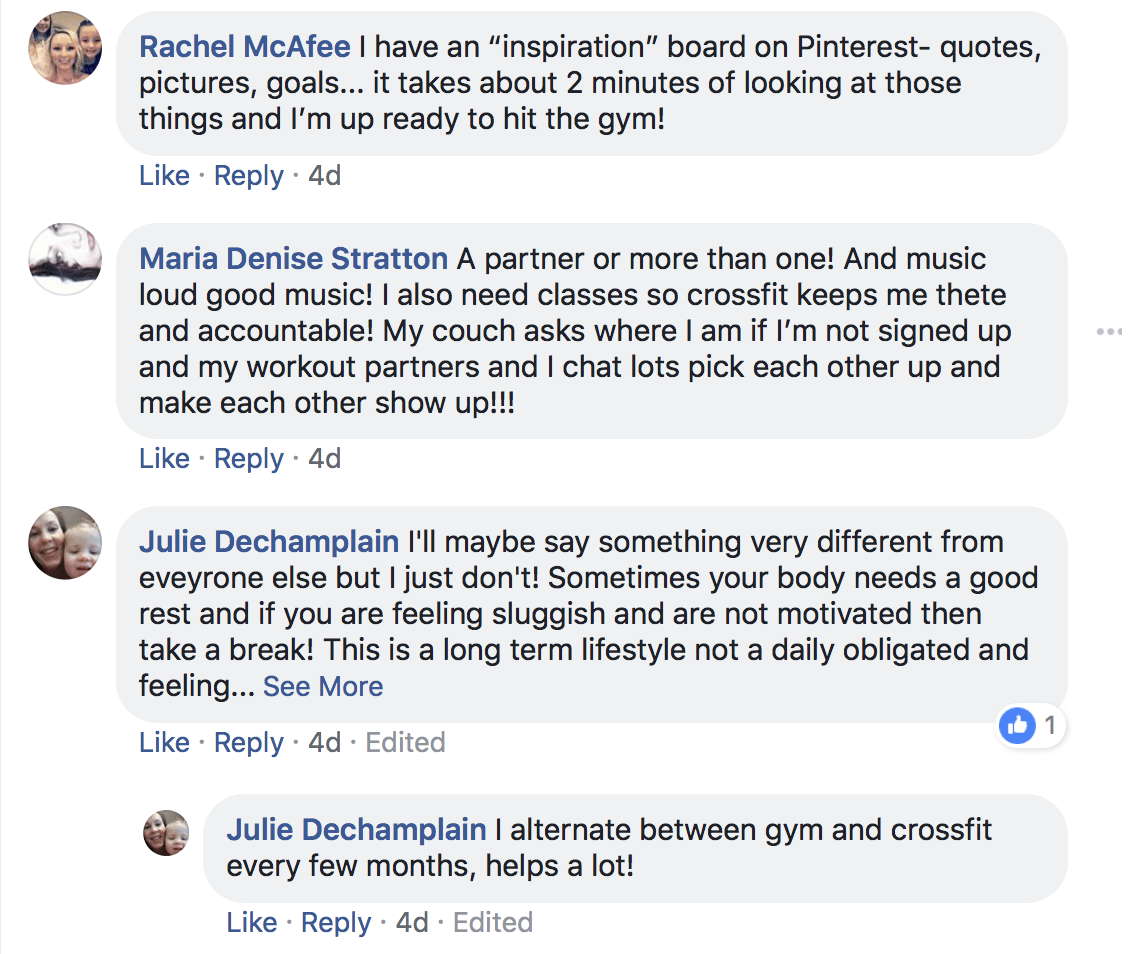Like Maria Denise Stratton's comment
Viewport: 1146px width, 954px height.
click(164, 458)
